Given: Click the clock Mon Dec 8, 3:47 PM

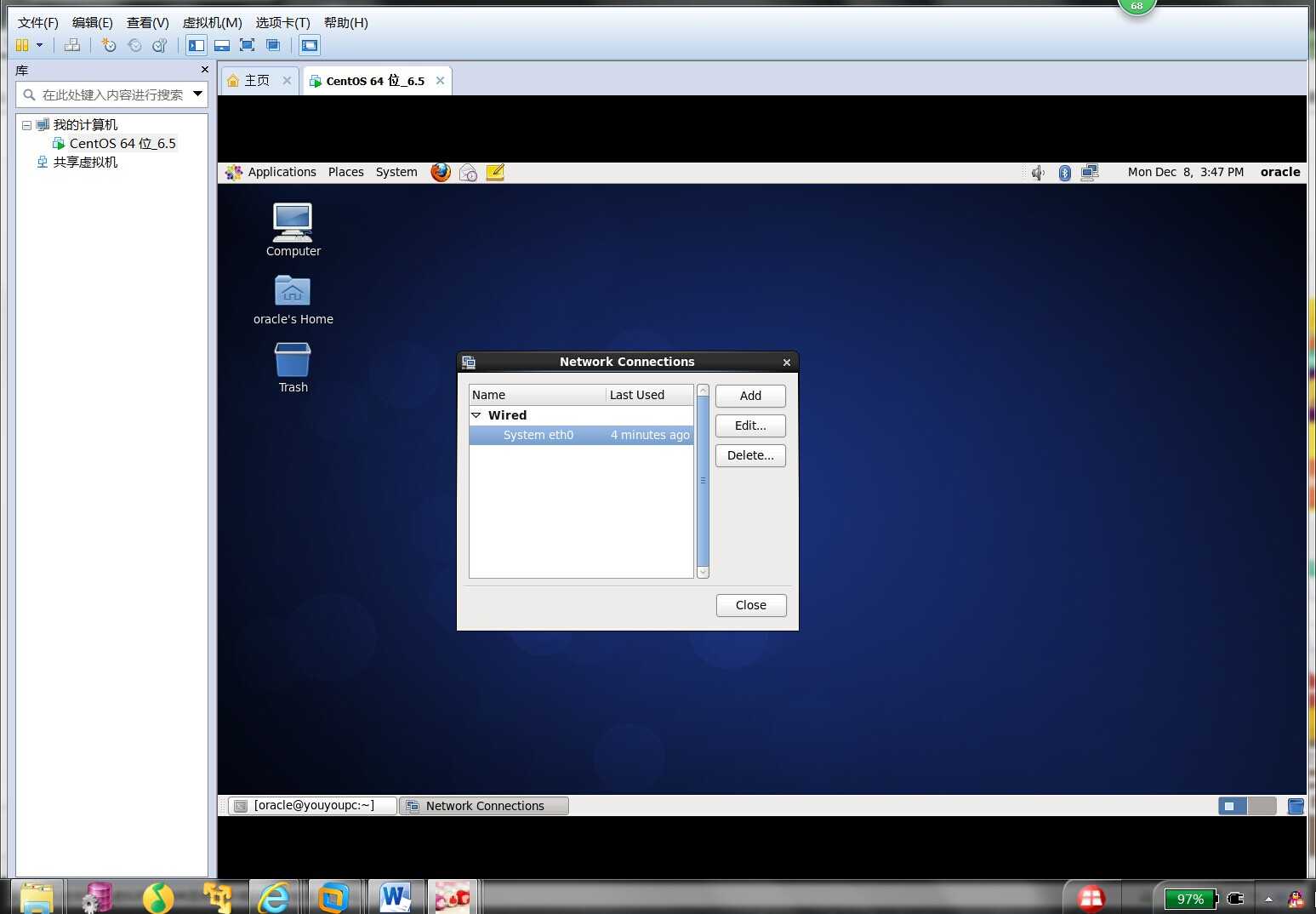Looking at the screenshot, I should [x=1186, y=172].
